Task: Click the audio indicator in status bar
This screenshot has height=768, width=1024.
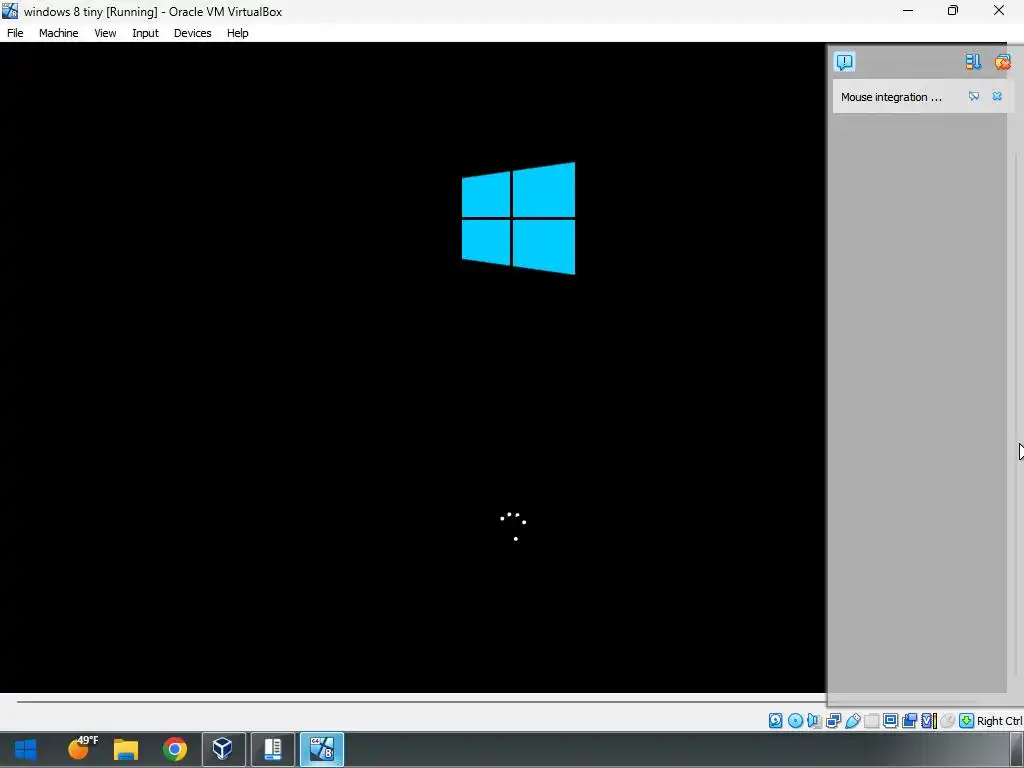Action: tap(814, 720)
